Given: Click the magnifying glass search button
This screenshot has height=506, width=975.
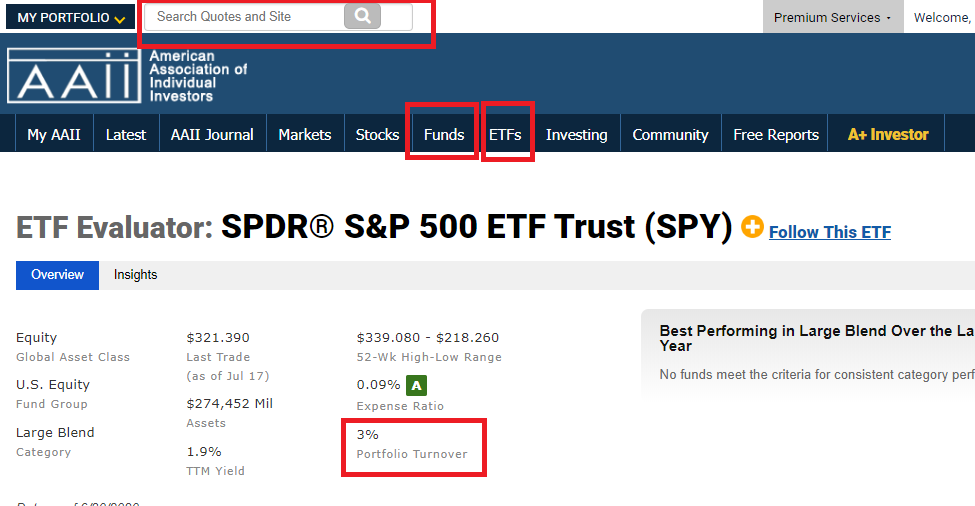Looking at the screenshot, I should coord(363,17).
